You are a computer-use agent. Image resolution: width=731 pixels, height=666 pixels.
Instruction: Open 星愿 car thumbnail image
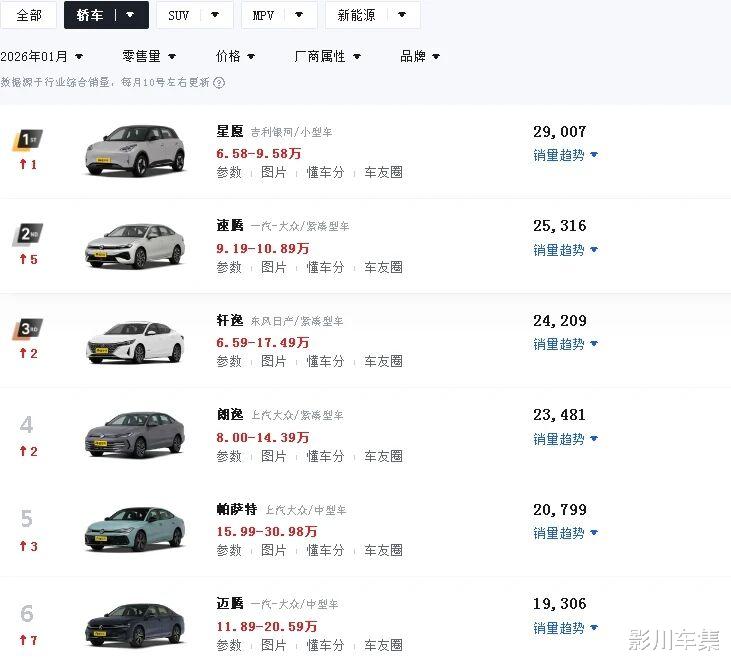pyautogui.click(x=135, y=151)
